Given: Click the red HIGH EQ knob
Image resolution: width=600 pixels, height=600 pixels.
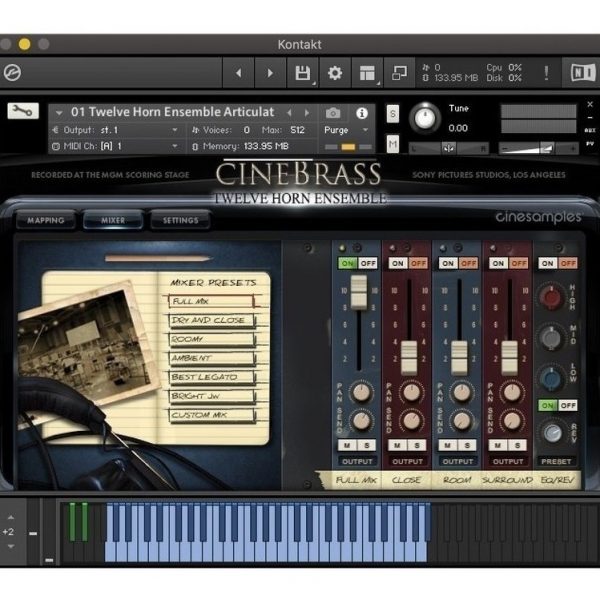Looking at the screenshot, I should tap(551, 297).
